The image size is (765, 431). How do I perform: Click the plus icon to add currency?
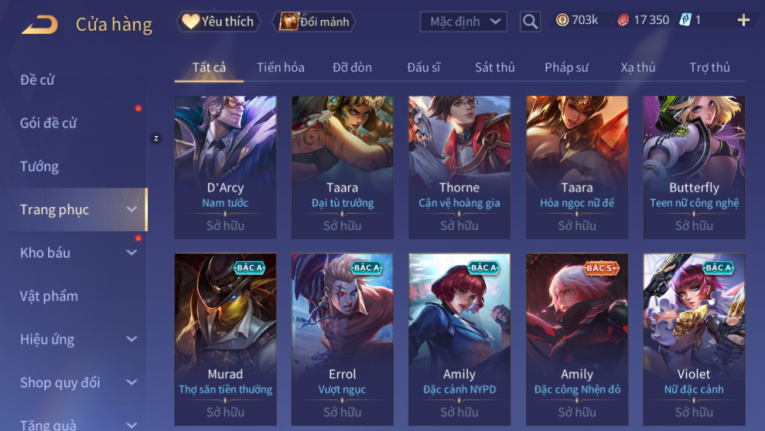(x=744, y=20)
